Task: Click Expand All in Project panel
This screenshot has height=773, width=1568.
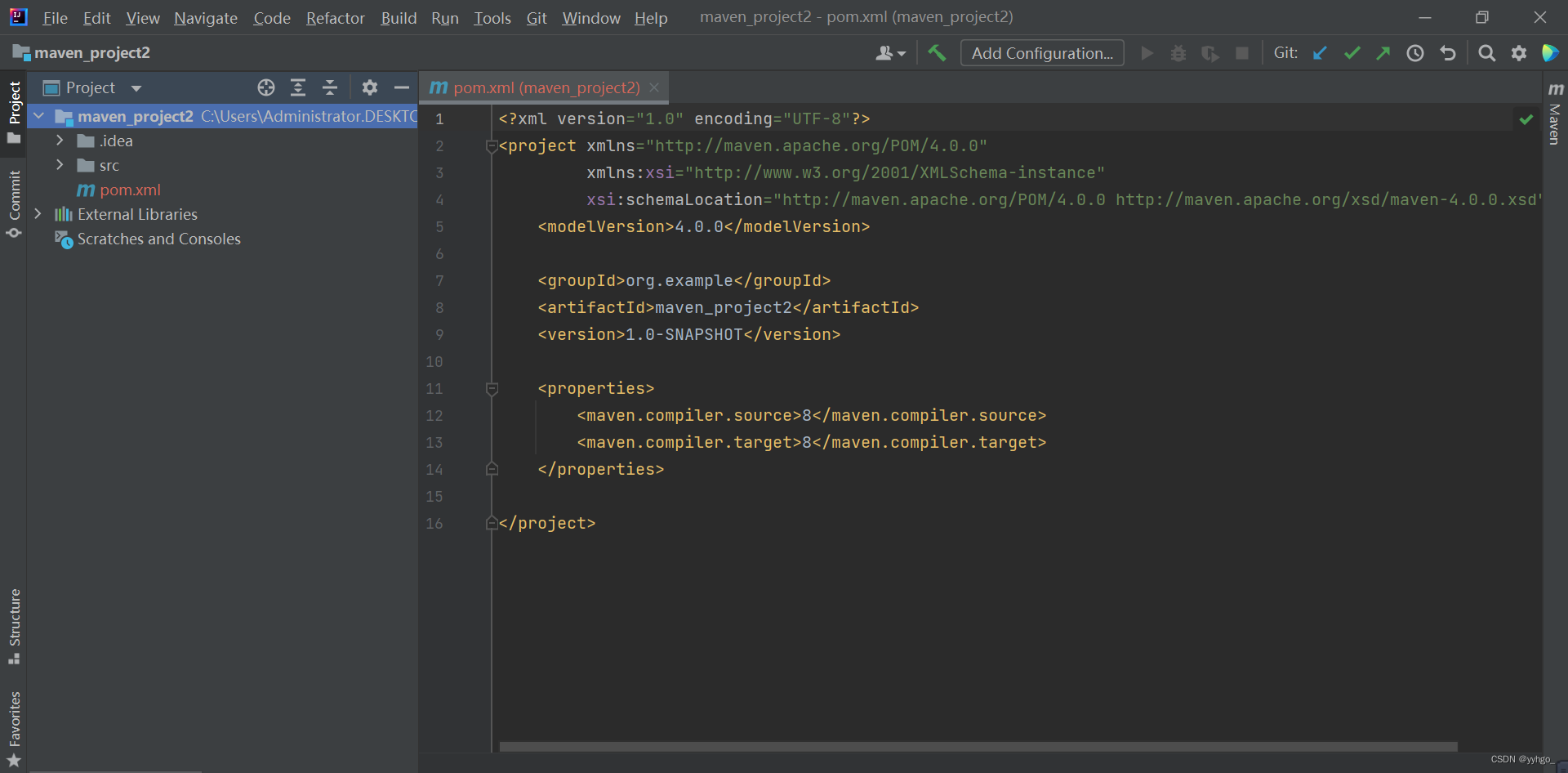Action: tap(298, 87)
